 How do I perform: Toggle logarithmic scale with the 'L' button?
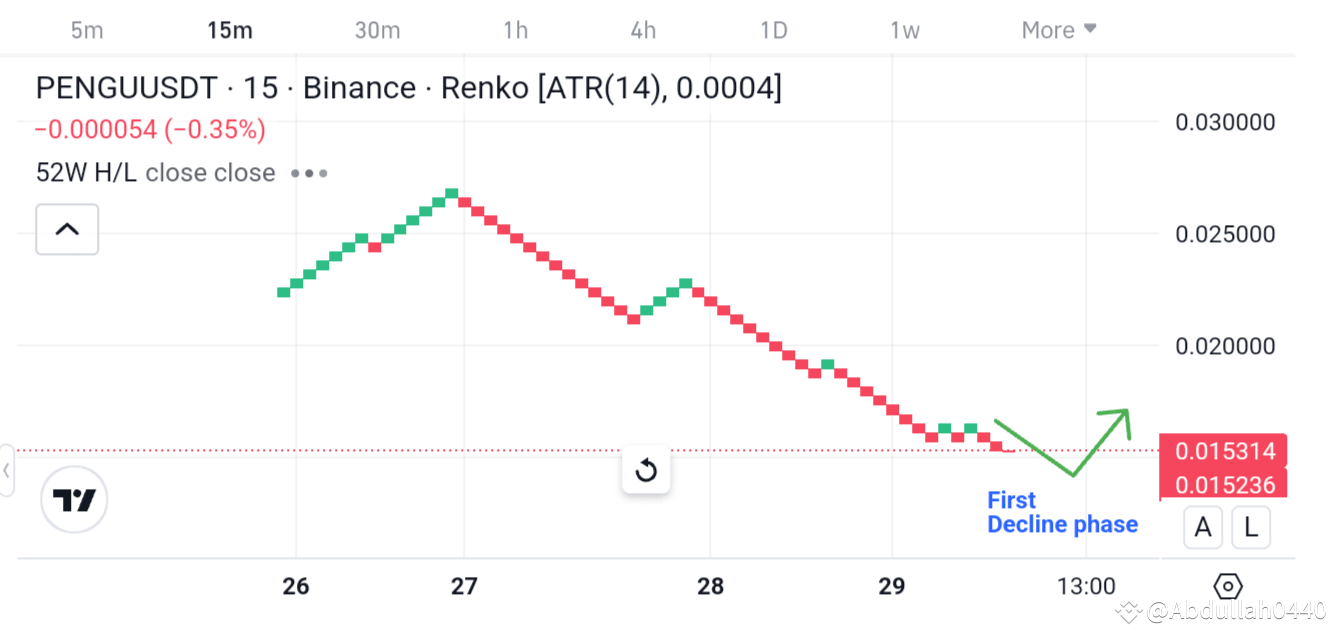pos(1251,527)
